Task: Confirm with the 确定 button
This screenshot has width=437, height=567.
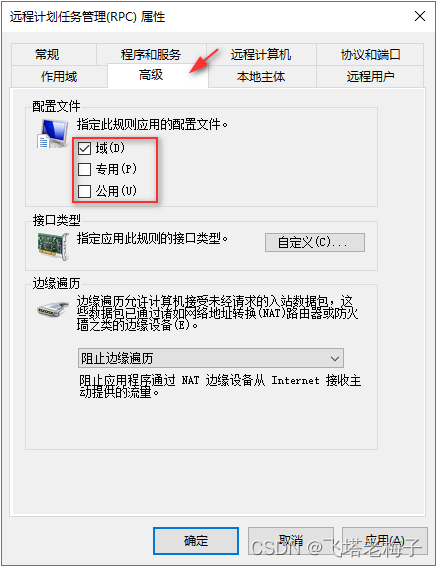Action: (196, 541)
